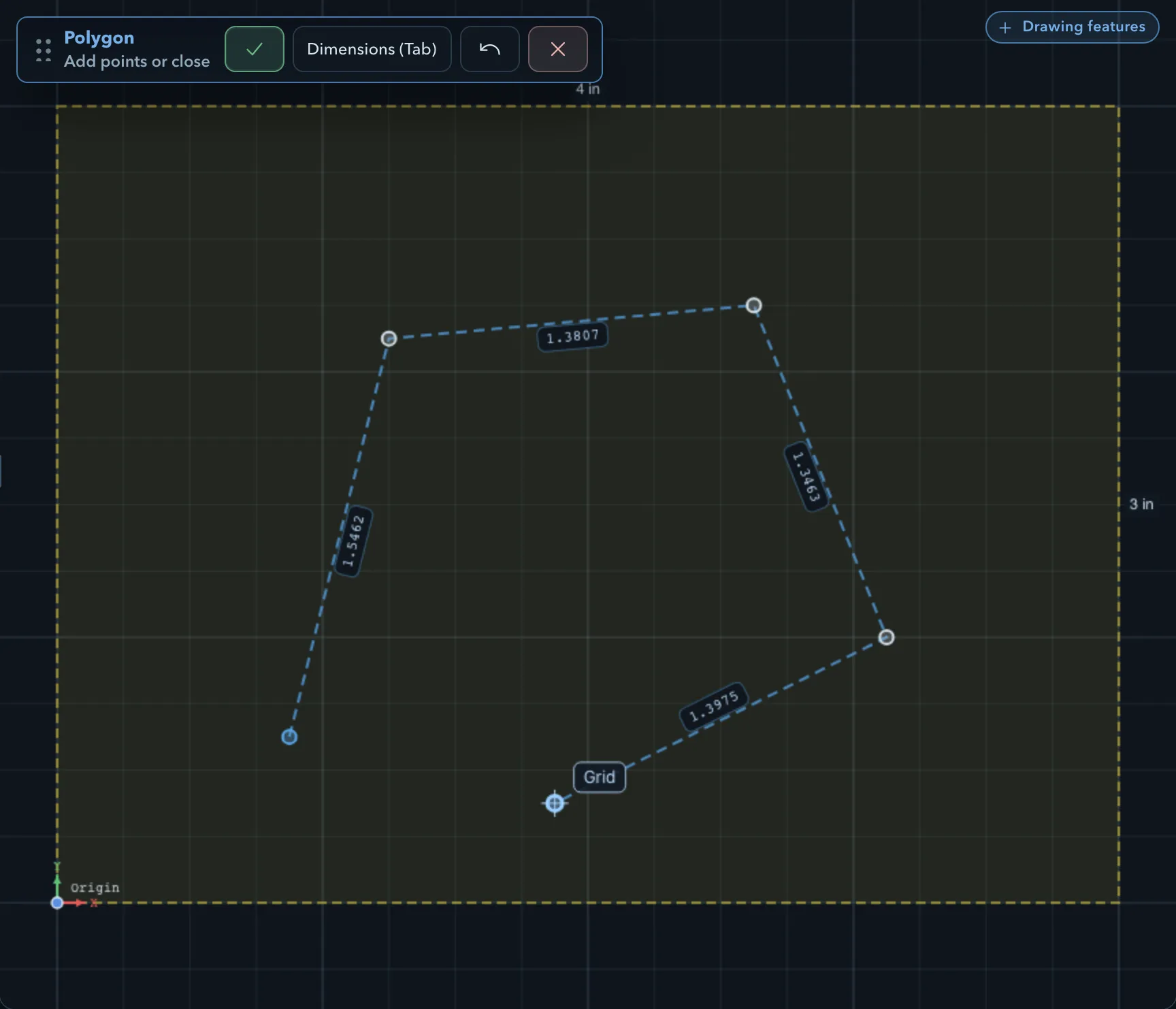This screenshot has height=1009, width=1176.
Task: Click the Origin text label
Action: tap(95, 888)
